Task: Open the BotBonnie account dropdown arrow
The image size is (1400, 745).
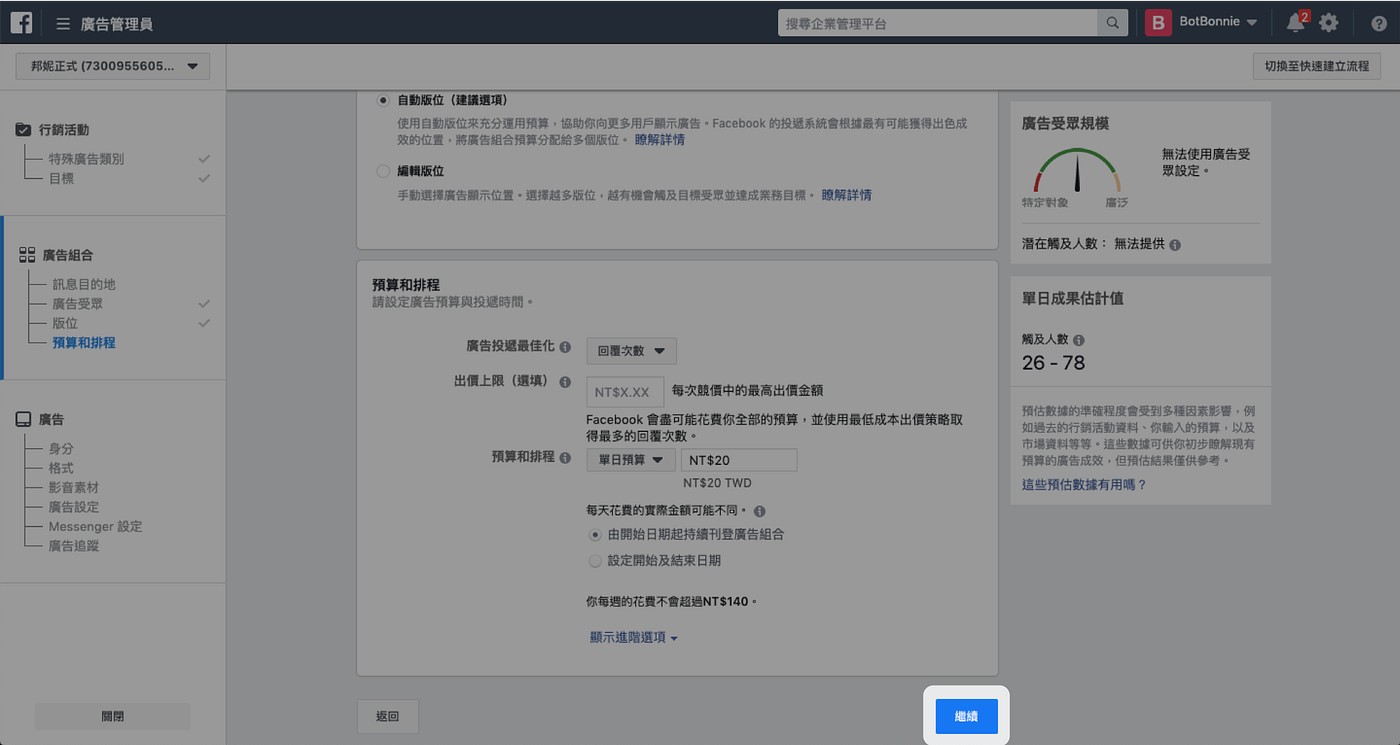Action: click(1251, 23)
